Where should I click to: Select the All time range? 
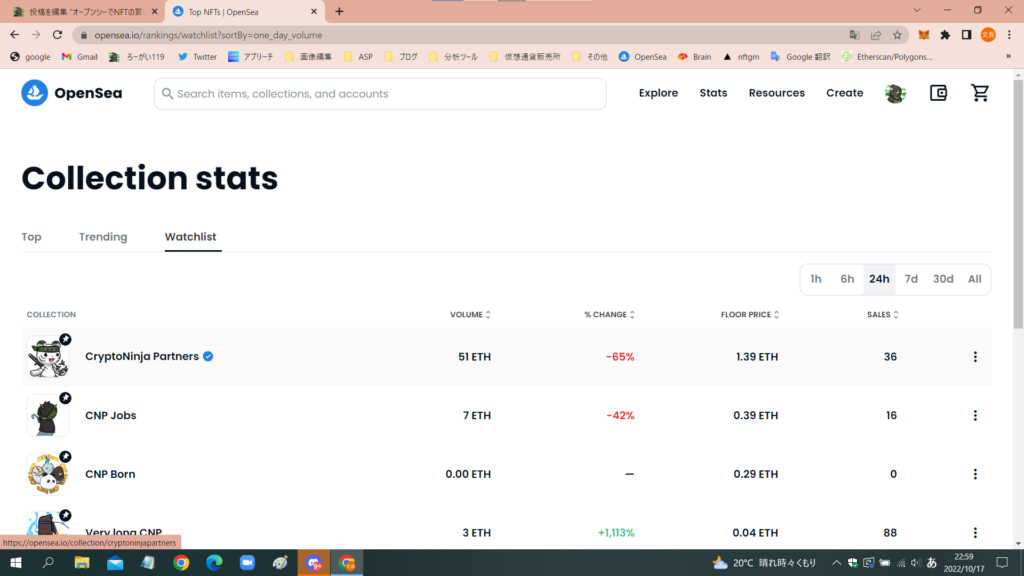[x=974, y=279]
